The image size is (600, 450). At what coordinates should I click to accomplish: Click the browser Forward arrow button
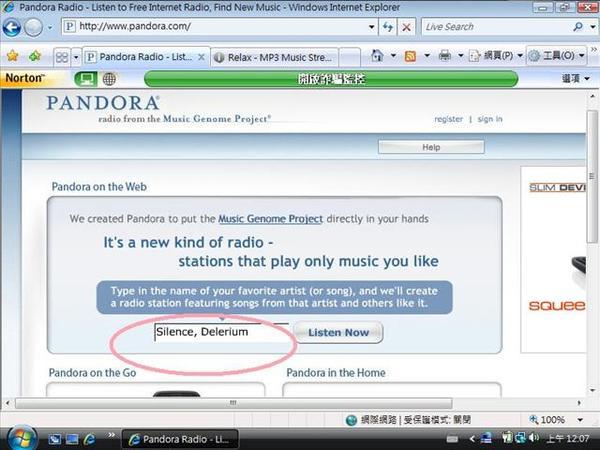[33, 28]
